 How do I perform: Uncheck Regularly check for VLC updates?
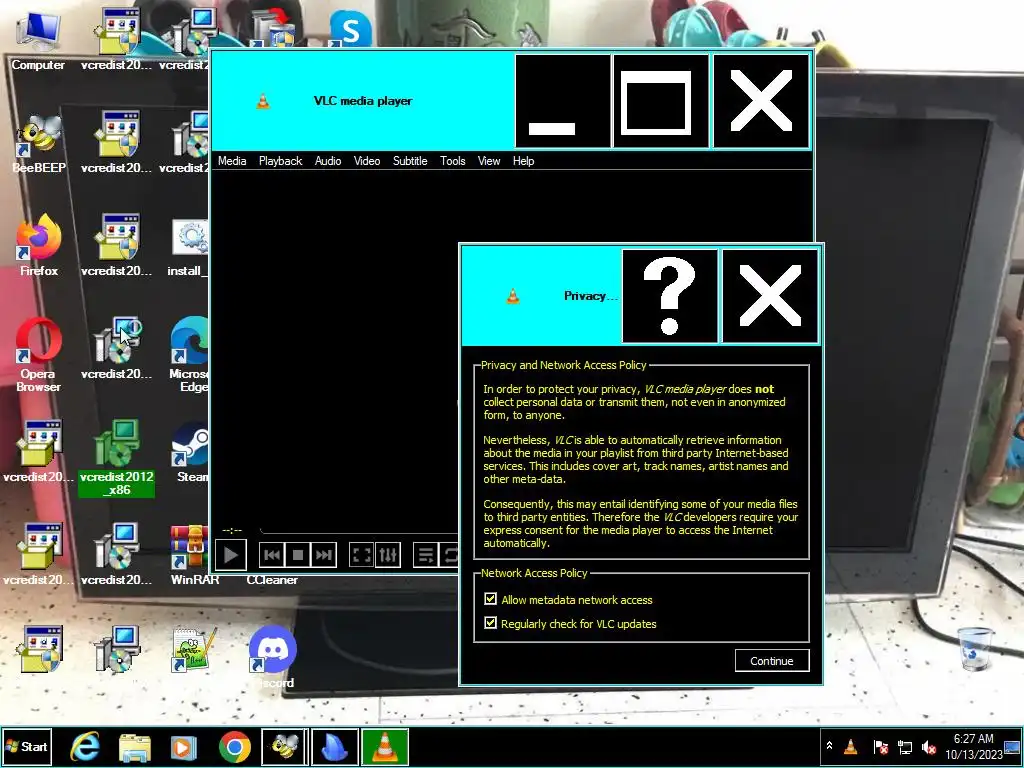pos(490,623)
